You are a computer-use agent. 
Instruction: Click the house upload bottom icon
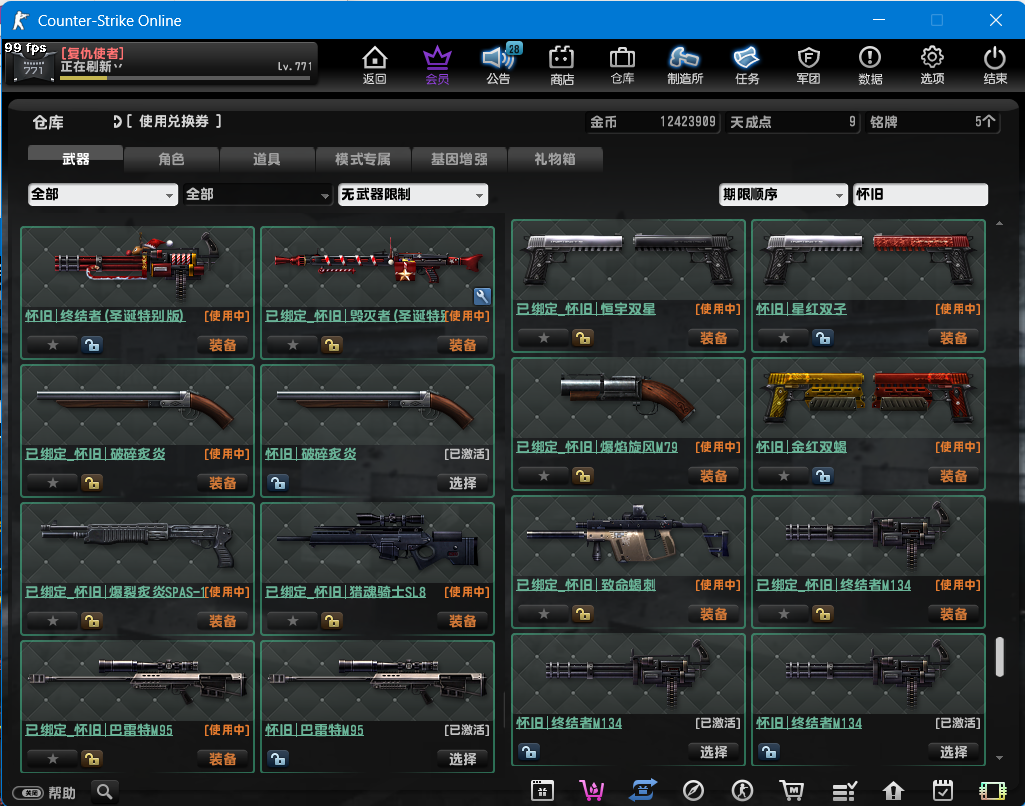(x=893, y=791)
